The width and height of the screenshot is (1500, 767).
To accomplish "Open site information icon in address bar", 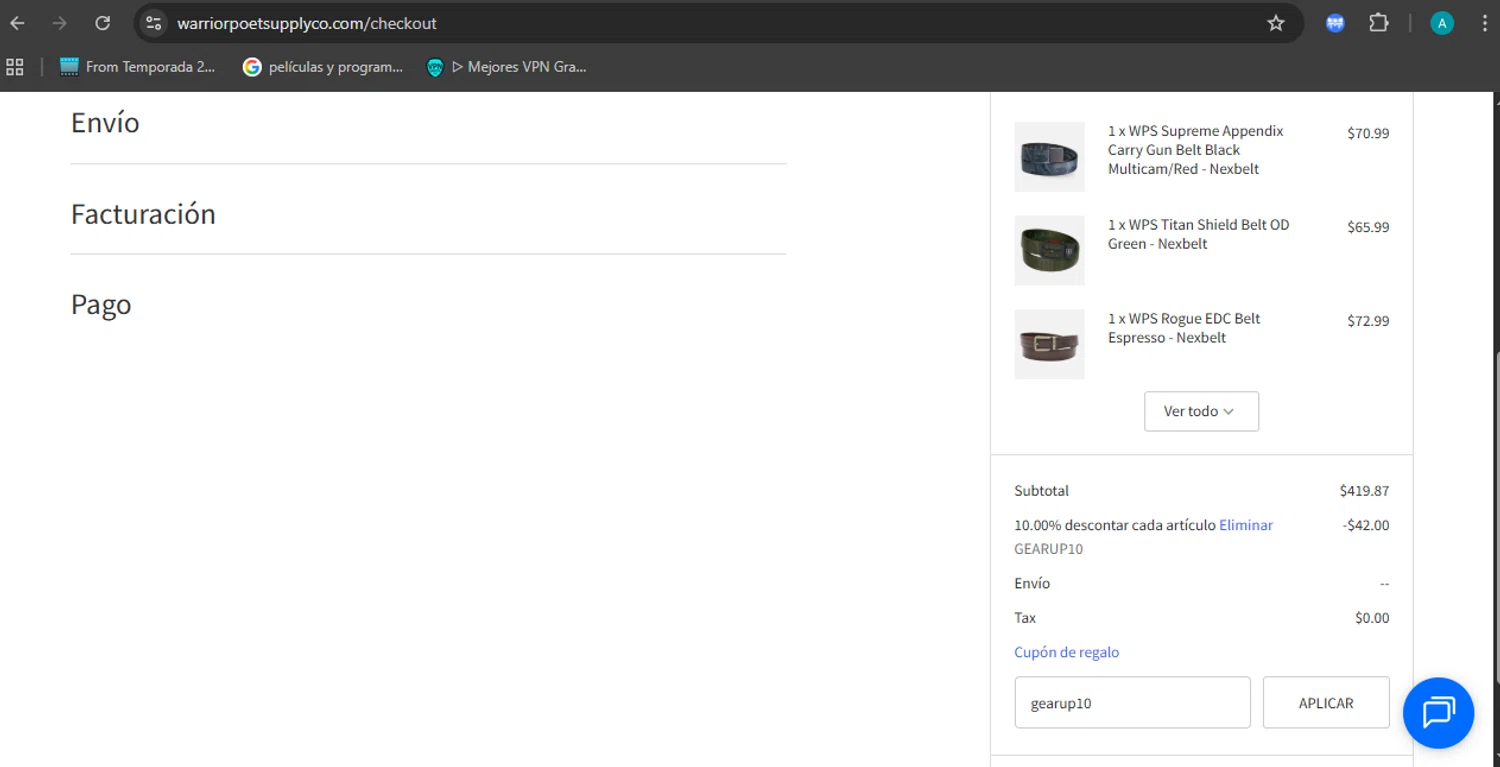I will pos(153,23).
